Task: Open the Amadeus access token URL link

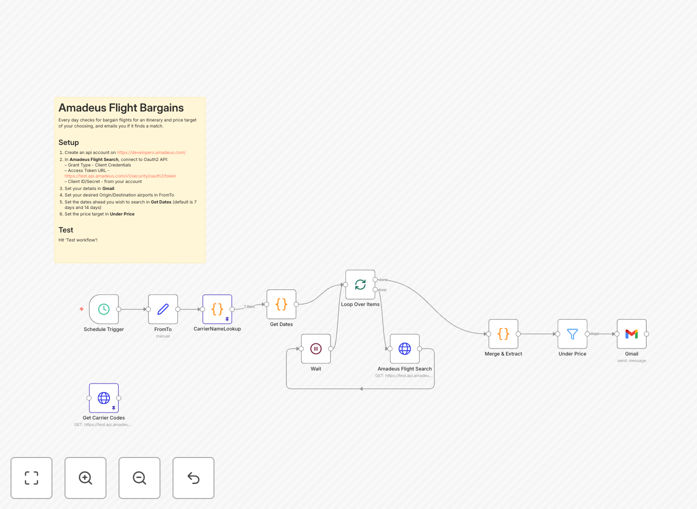Action: 120,176
